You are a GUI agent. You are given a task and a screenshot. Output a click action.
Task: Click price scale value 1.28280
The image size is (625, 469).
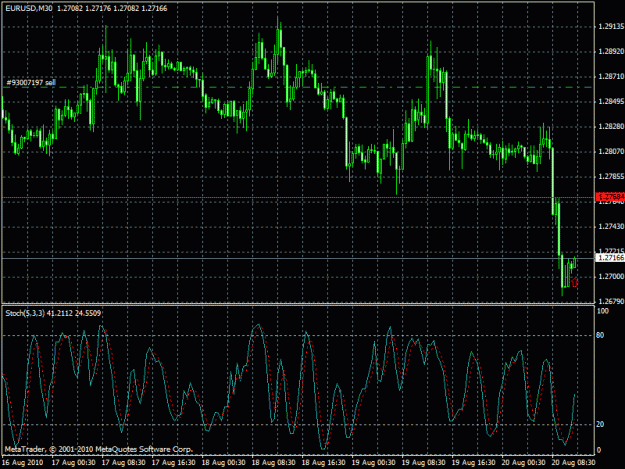pyautogui.click(x=611, y=127)
